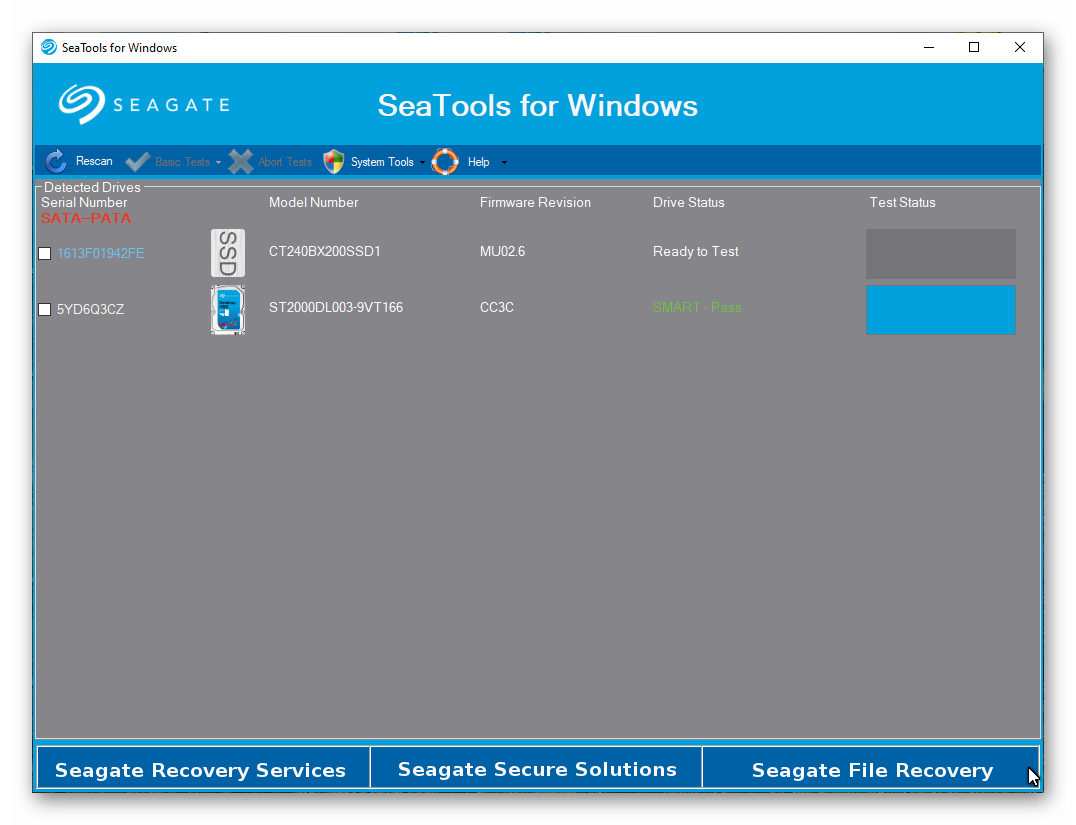Open the System Tools menu label
Viewport: 1076px width, 825px height.
pyautogui.click(x=382, y=162)
